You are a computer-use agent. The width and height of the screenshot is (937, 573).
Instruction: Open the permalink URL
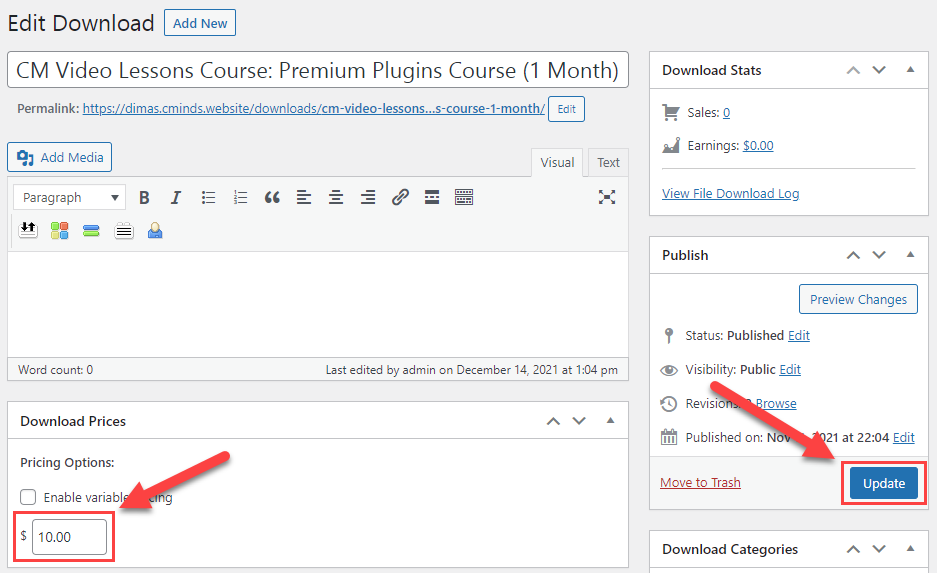[x=314, y=109]
